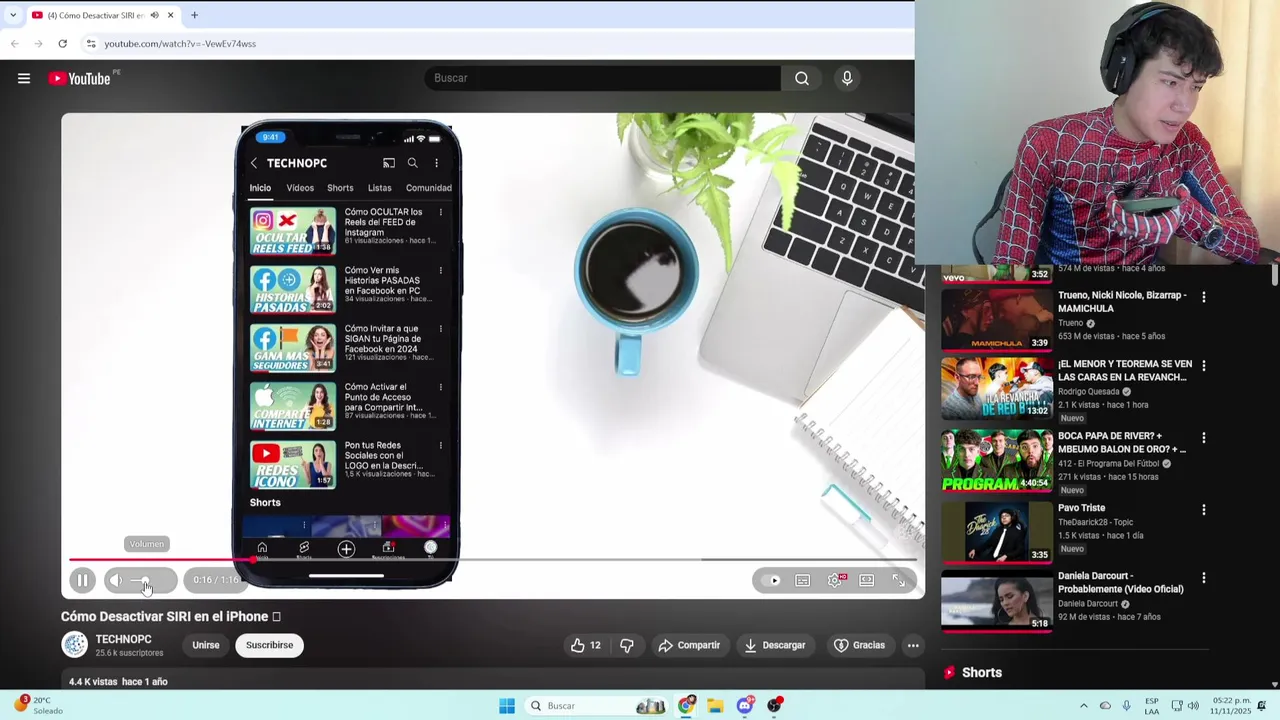Click the Rodrigo Quesada channel name

tap(1091, 392)
